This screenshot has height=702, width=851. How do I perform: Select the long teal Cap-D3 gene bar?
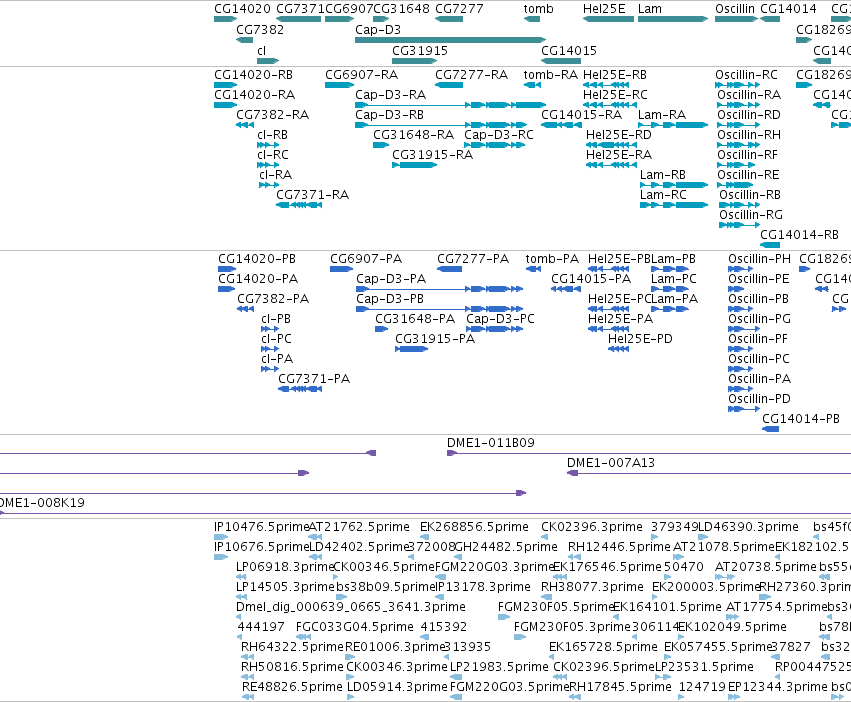[450, 40]
